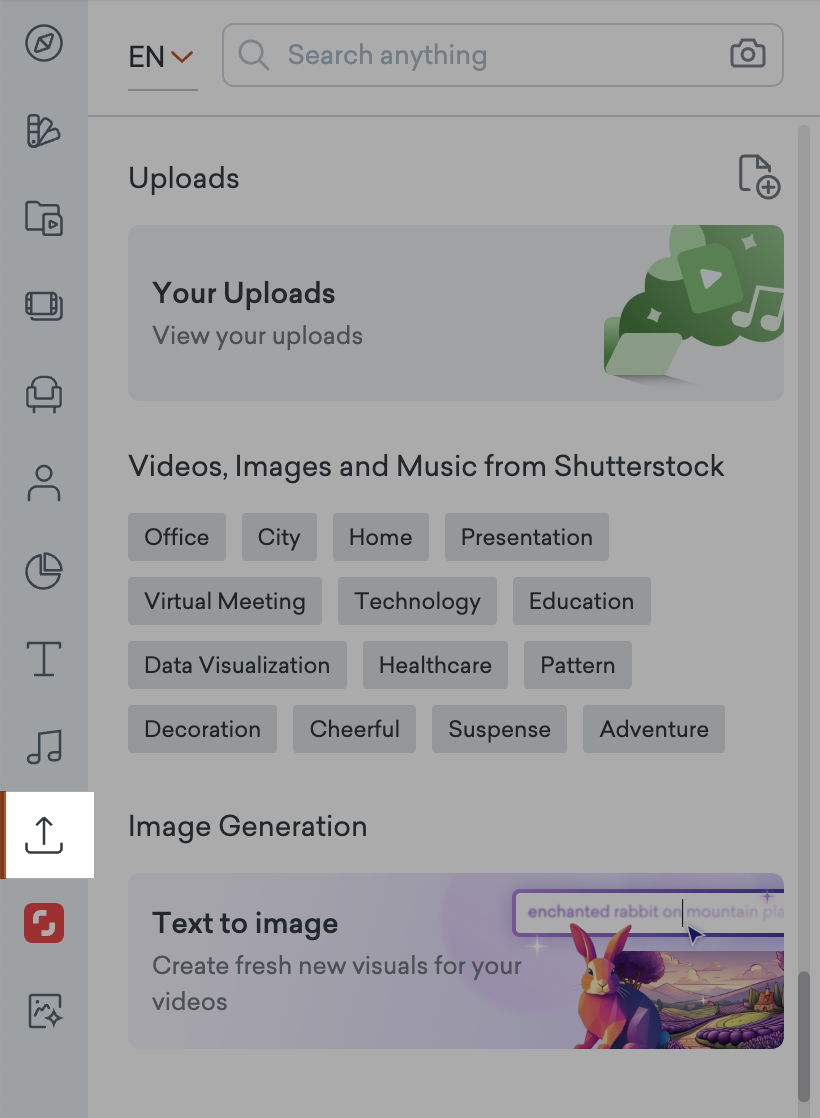Image resolution: width=820 pixels, height=1118 pixels.
Task: Open the Elements furniture icon panel
Action: (43, 395)
